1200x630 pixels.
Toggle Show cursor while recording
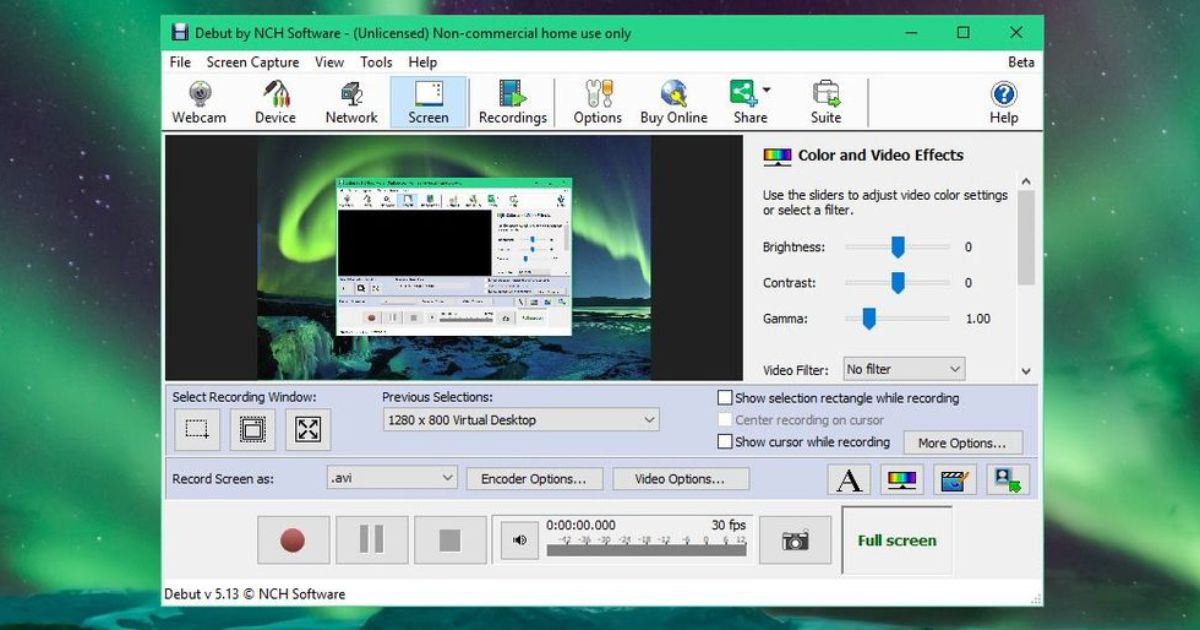[724, 441]
